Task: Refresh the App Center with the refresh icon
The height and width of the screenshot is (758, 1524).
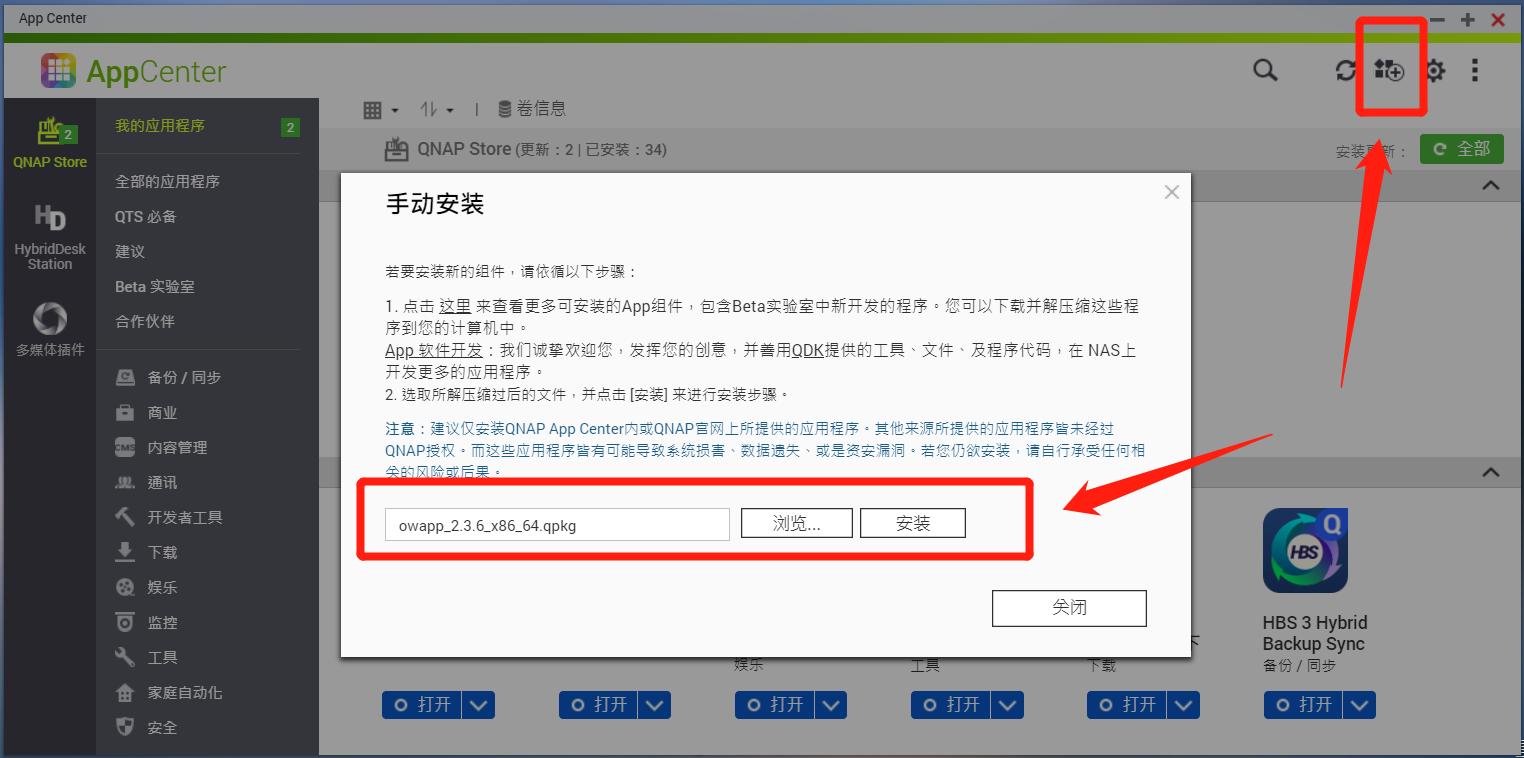Action: [x=1344, y=70]
